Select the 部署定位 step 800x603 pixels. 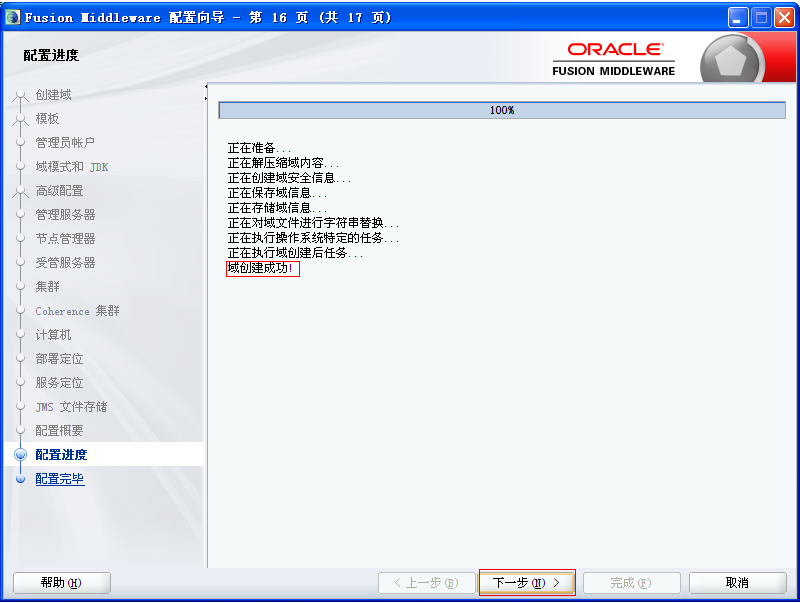point(59,358)
